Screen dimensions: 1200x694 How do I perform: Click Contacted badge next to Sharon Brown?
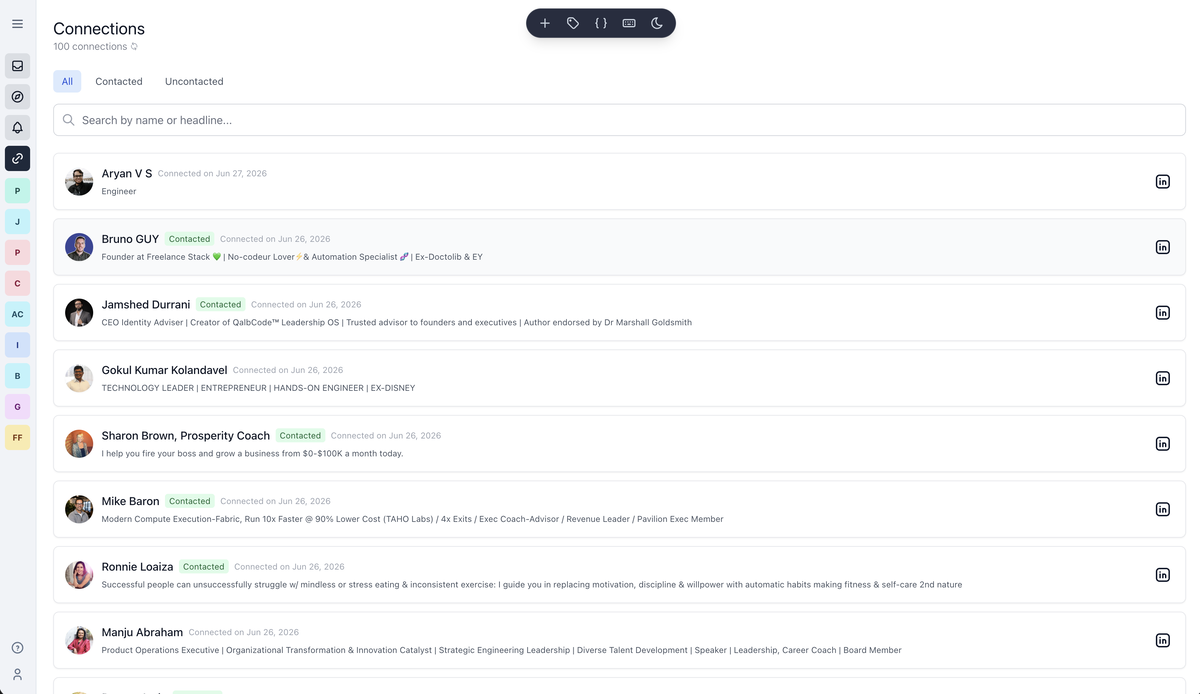tap(300, 435)
